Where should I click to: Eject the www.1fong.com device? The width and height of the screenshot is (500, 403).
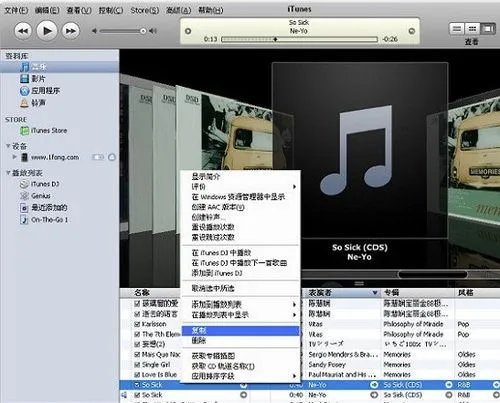click(112, 157)
